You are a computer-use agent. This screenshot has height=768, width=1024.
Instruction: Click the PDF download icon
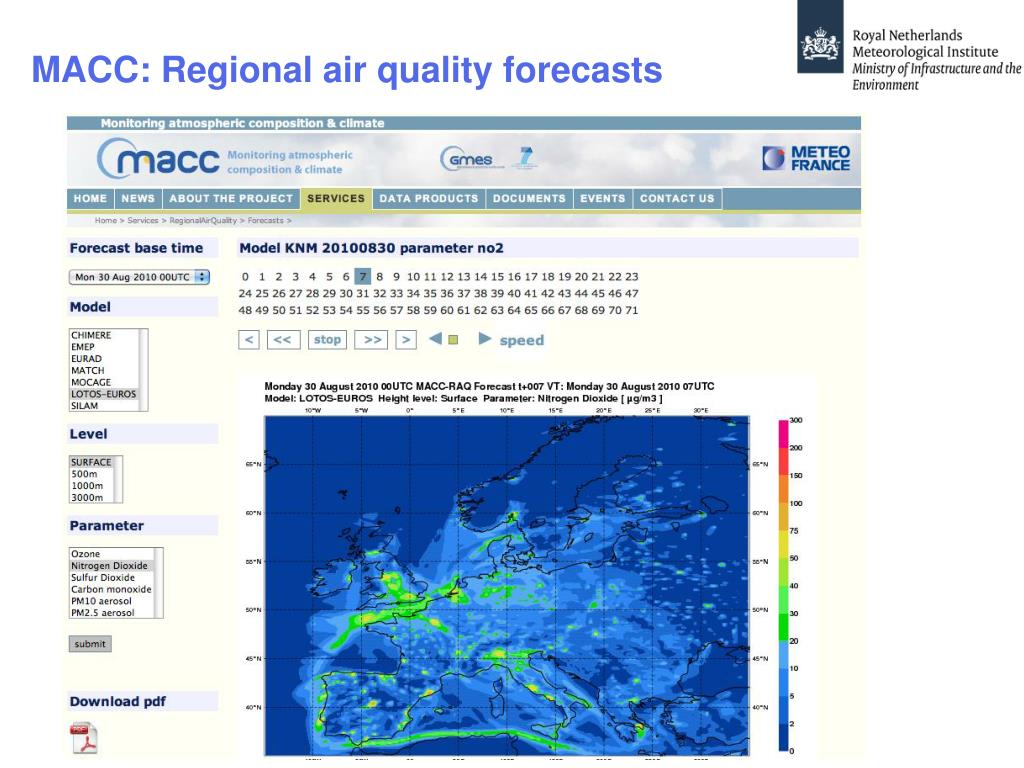tap(84, 738)
